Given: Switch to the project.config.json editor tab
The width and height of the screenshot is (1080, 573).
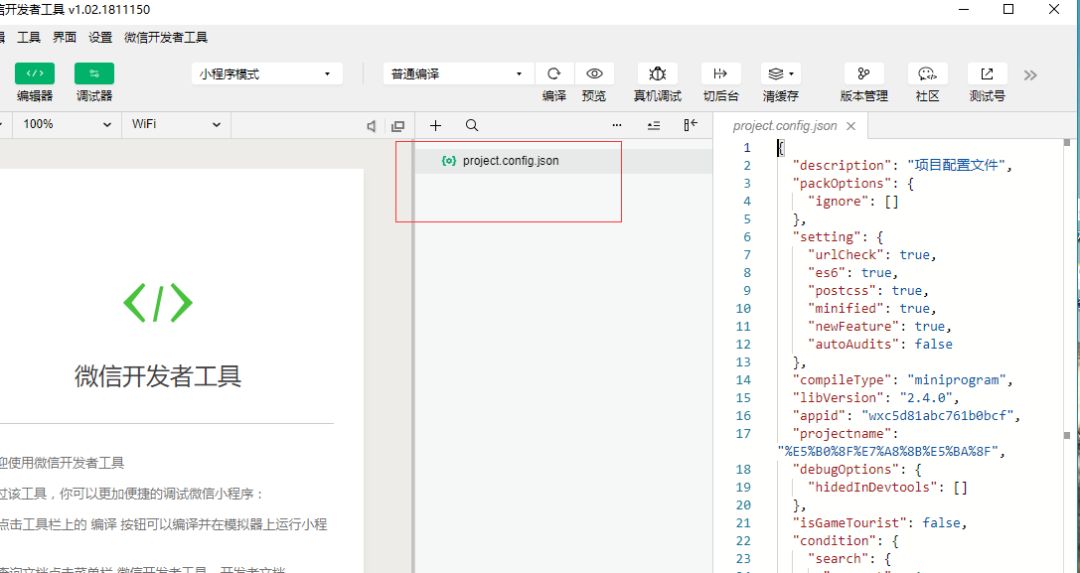Looking at the screenshot, I should (785, 126).
